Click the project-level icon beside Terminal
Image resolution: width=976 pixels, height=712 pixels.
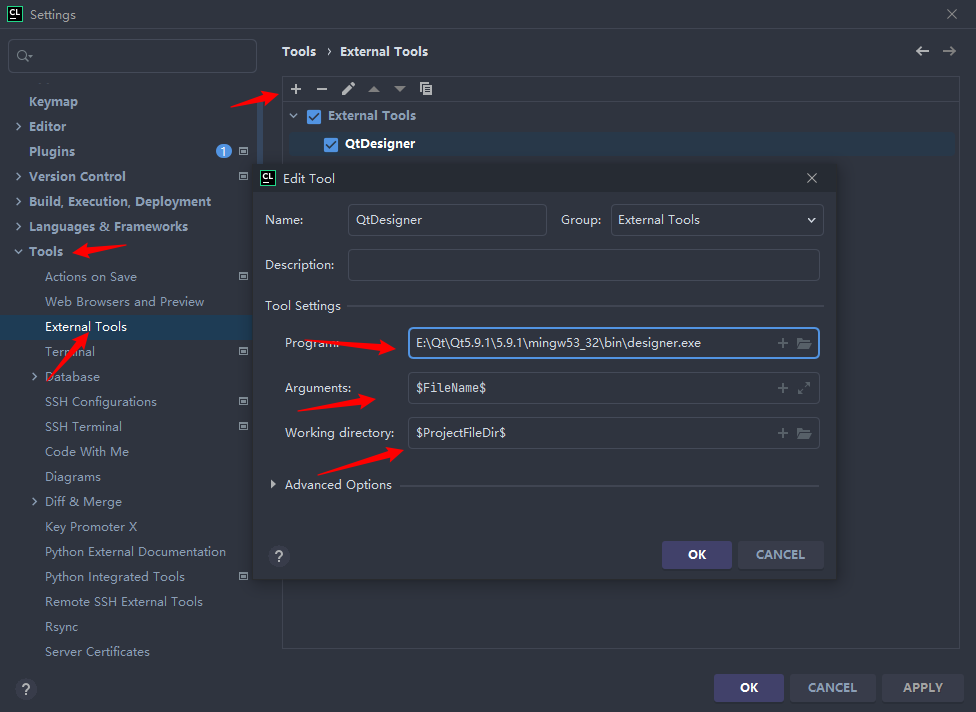(243, 351)
